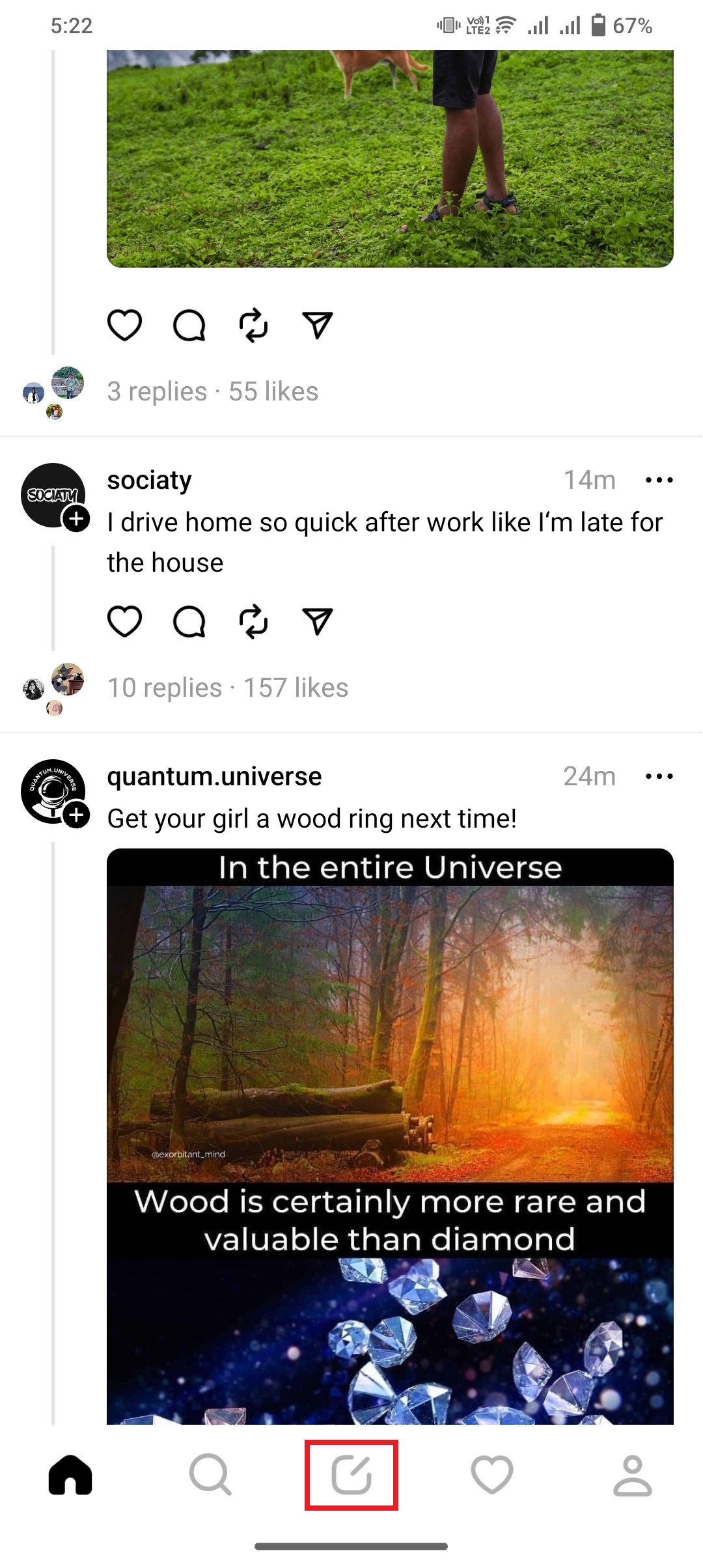Open sociaty's profile by tapping the username

click(x=148, y=480)
